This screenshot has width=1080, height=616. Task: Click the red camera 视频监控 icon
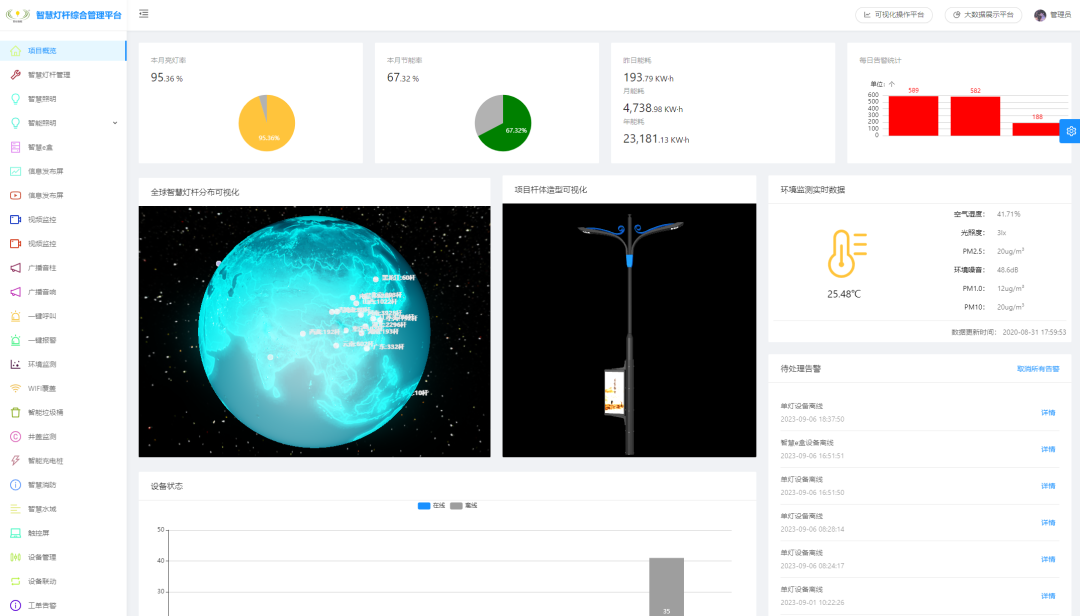15,243
